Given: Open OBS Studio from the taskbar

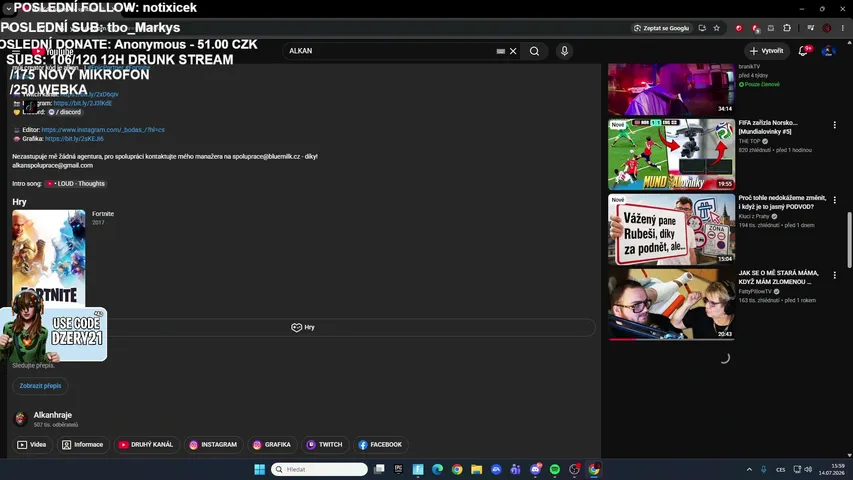Looking at the screenshot, I should click(x=574, y=469).
